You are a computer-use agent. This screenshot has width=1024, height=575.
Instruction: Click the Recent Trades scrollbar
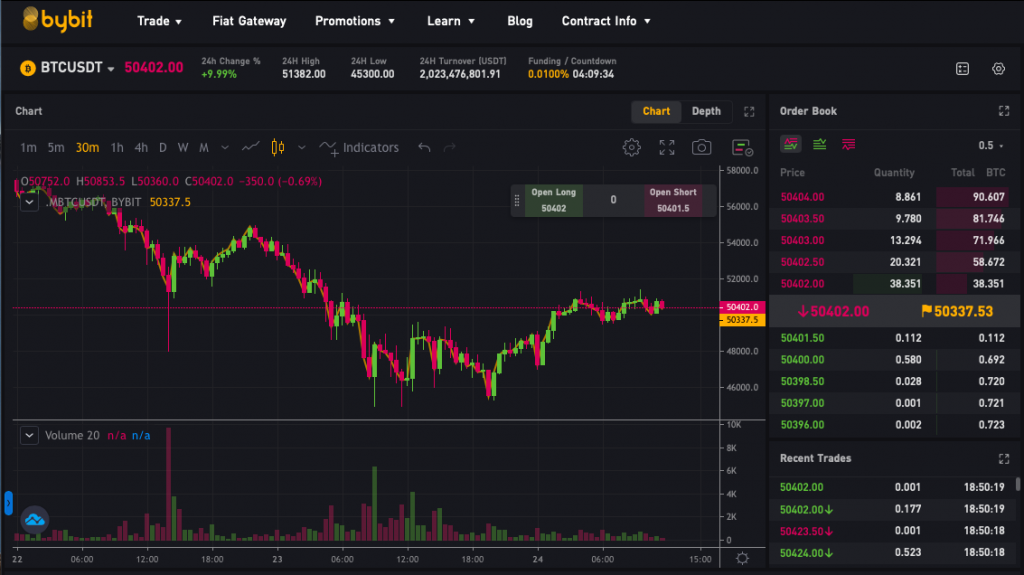[1017, 484]
